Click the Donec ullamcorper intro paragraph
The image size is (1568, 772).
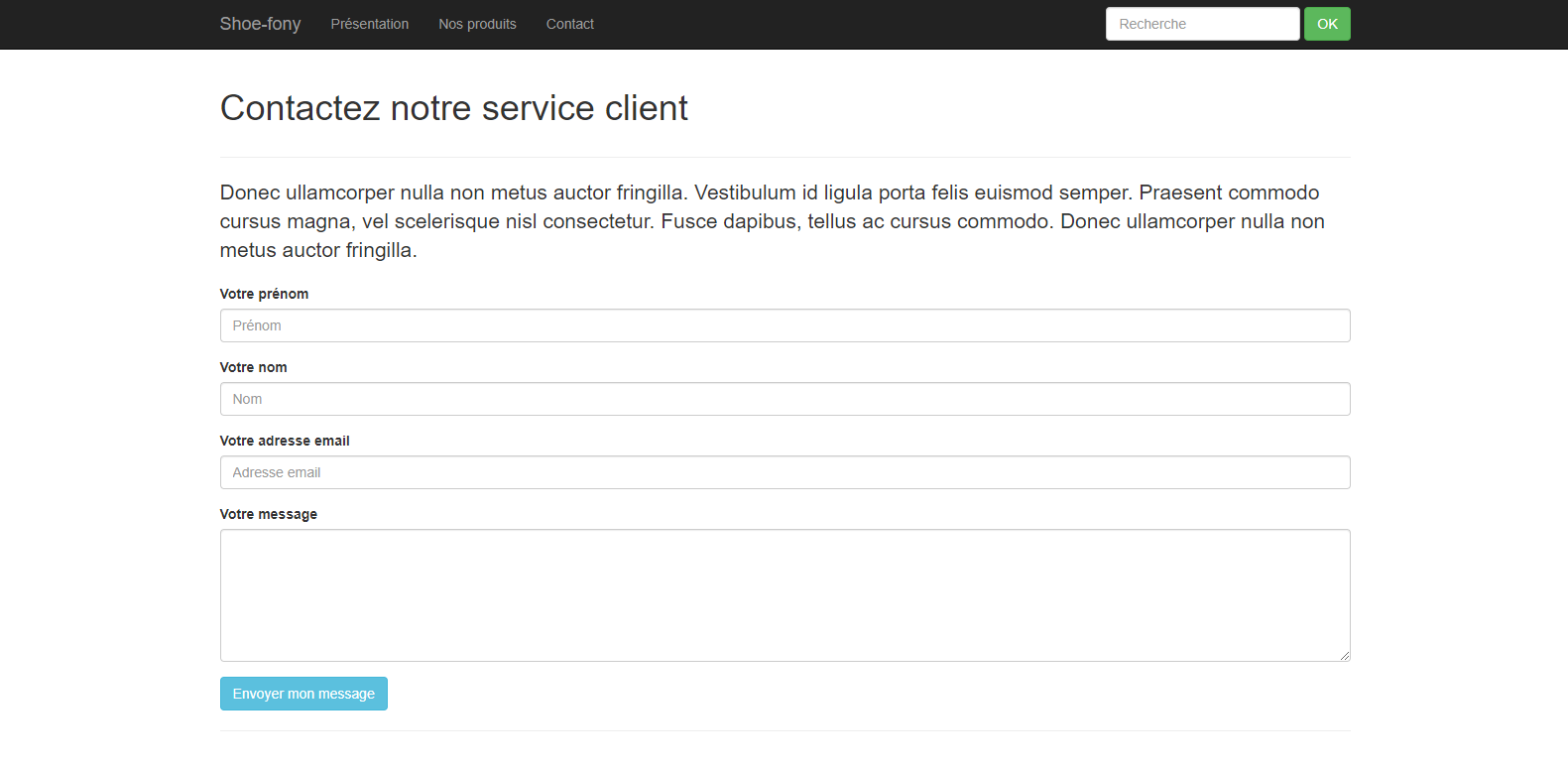774,221
